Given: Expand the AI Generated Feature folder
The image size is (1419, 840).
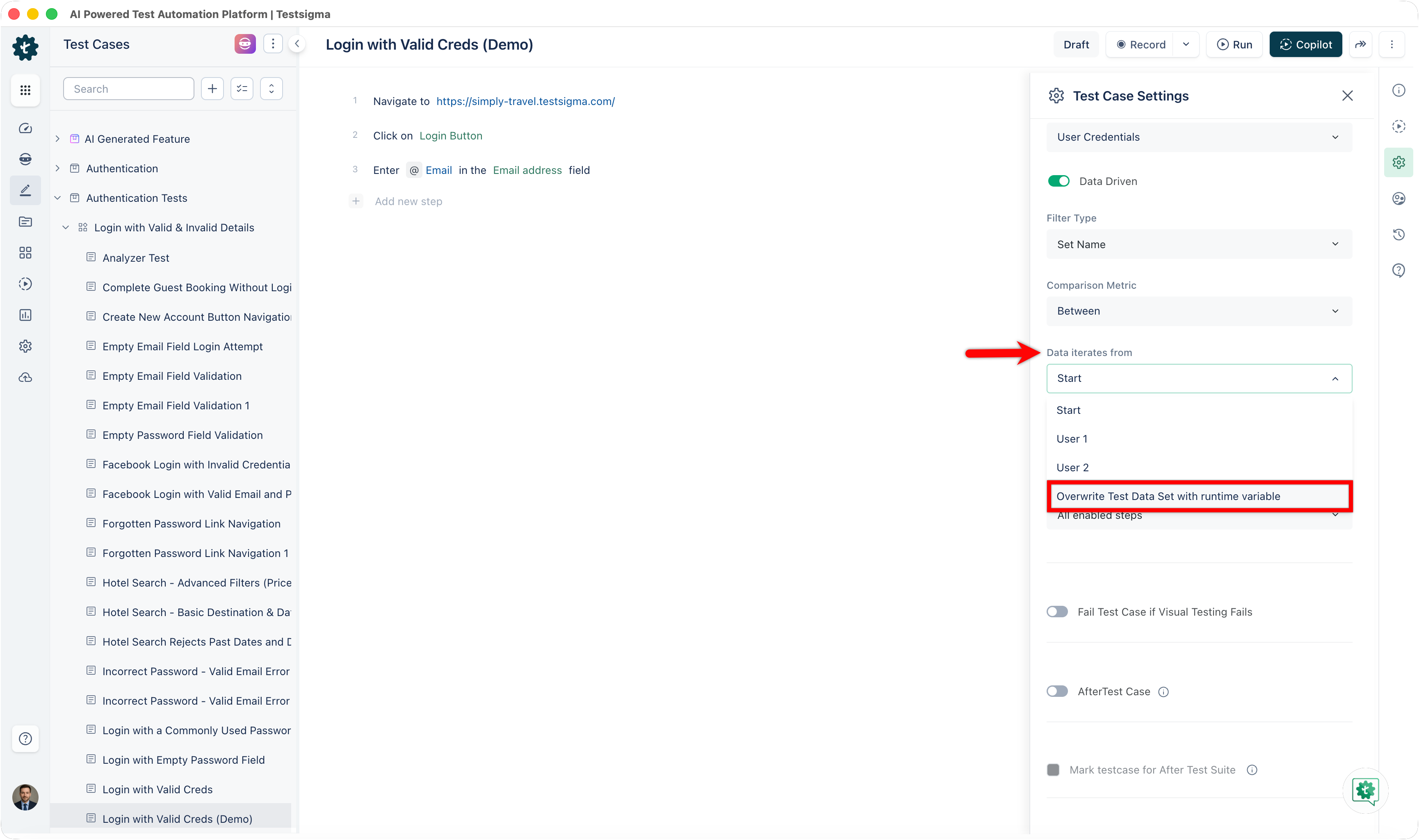Looking at the screenshot, I should click(x=57, y=139).
